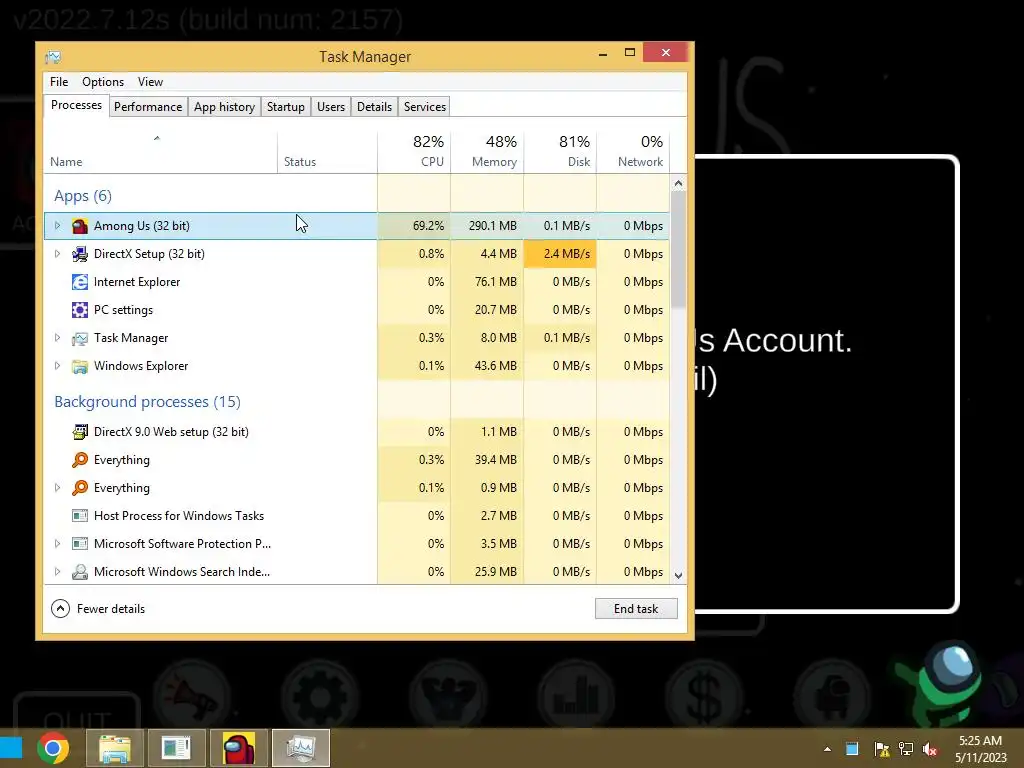This screenshot has height=768, width=1024.
Task: Open Chrome from the taskbar
Action: pyautogui.click(x=54, y=748)
